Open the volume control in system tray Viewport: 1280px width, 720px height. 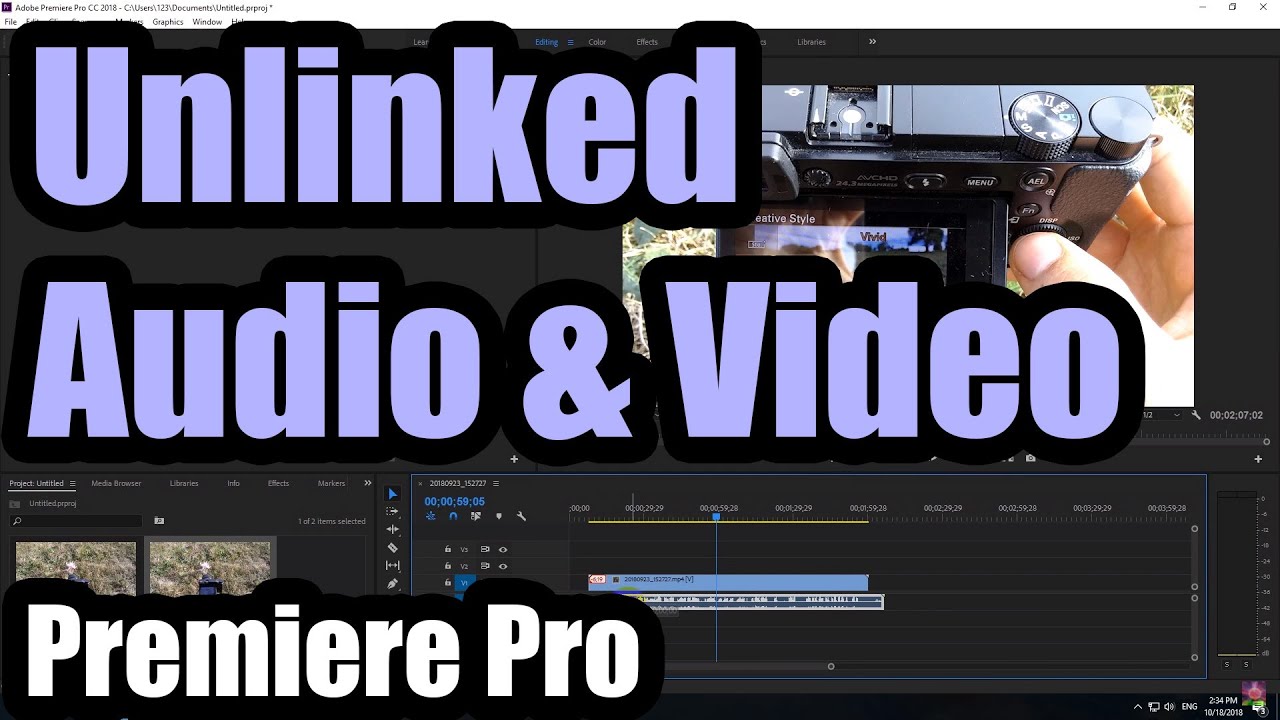pyautogui.click(x=1170, y=706)
